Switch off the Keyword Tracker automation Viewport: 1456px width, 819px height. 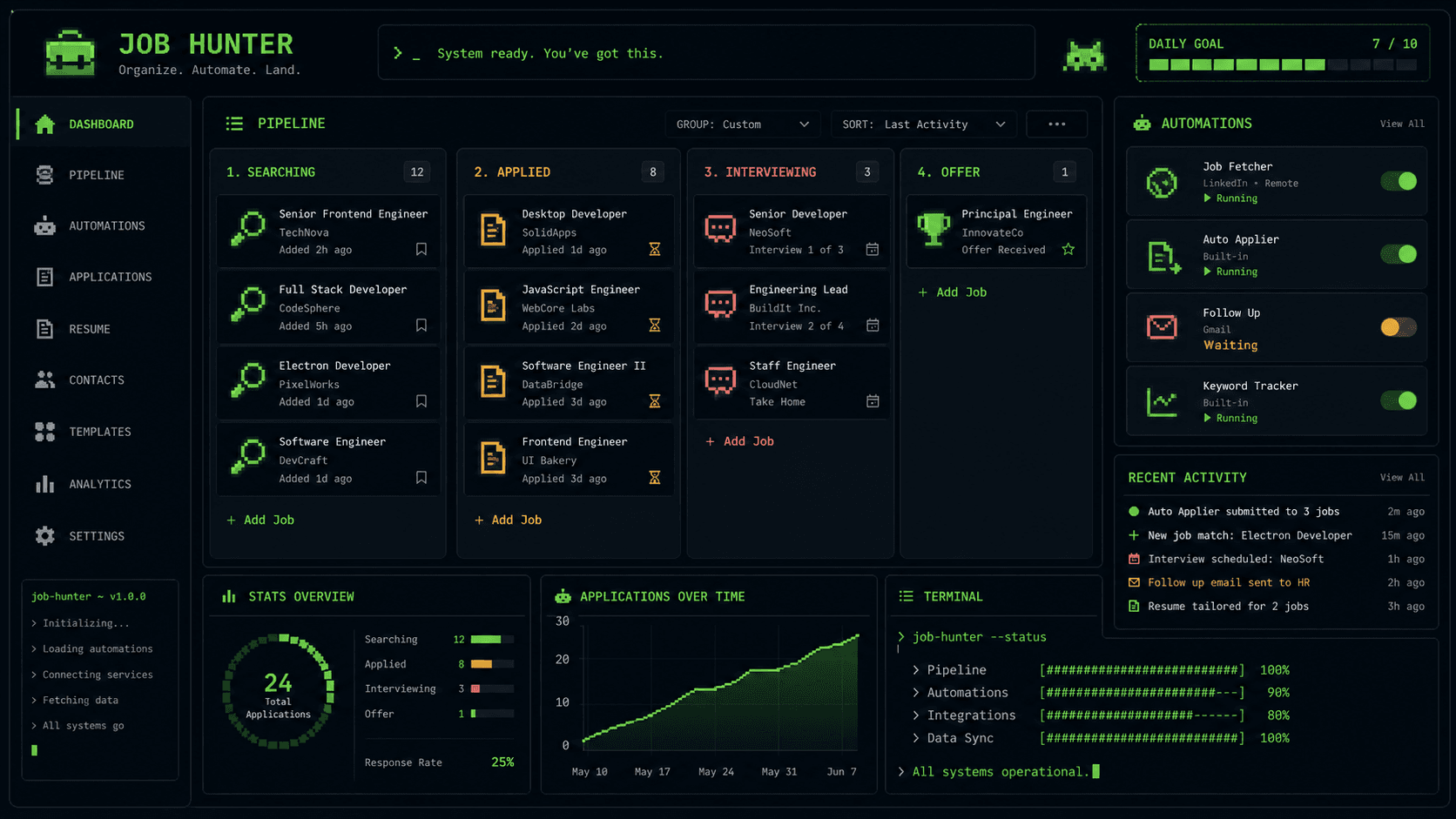point(1399,400)
